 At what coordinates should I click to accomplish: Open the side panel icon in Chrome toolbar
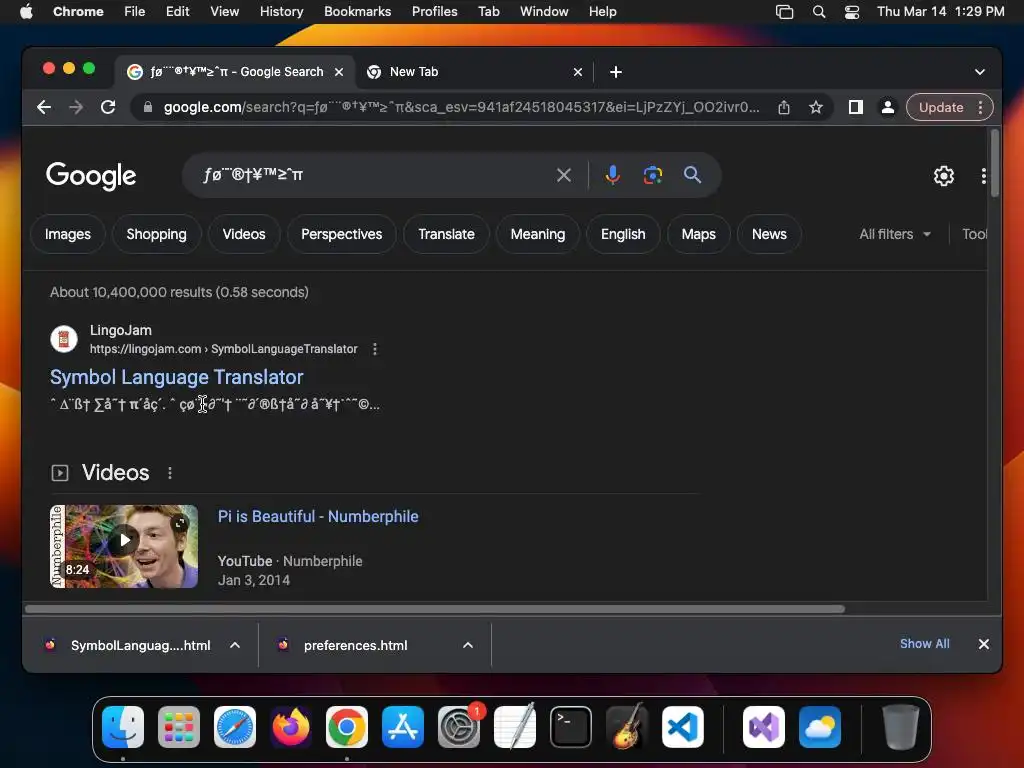pyautogui.click(x=856, y=107)
